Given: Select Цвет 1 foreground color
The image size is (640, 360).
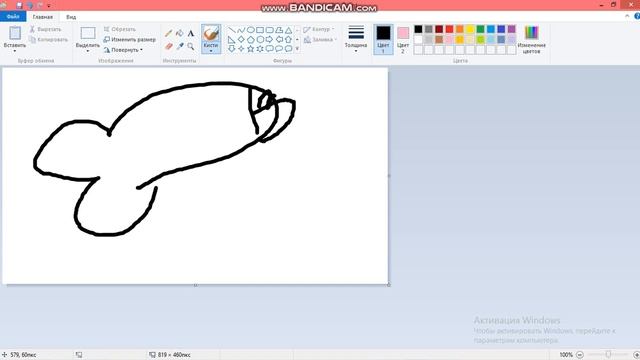Looking at the screenshot, I should 383,39.
